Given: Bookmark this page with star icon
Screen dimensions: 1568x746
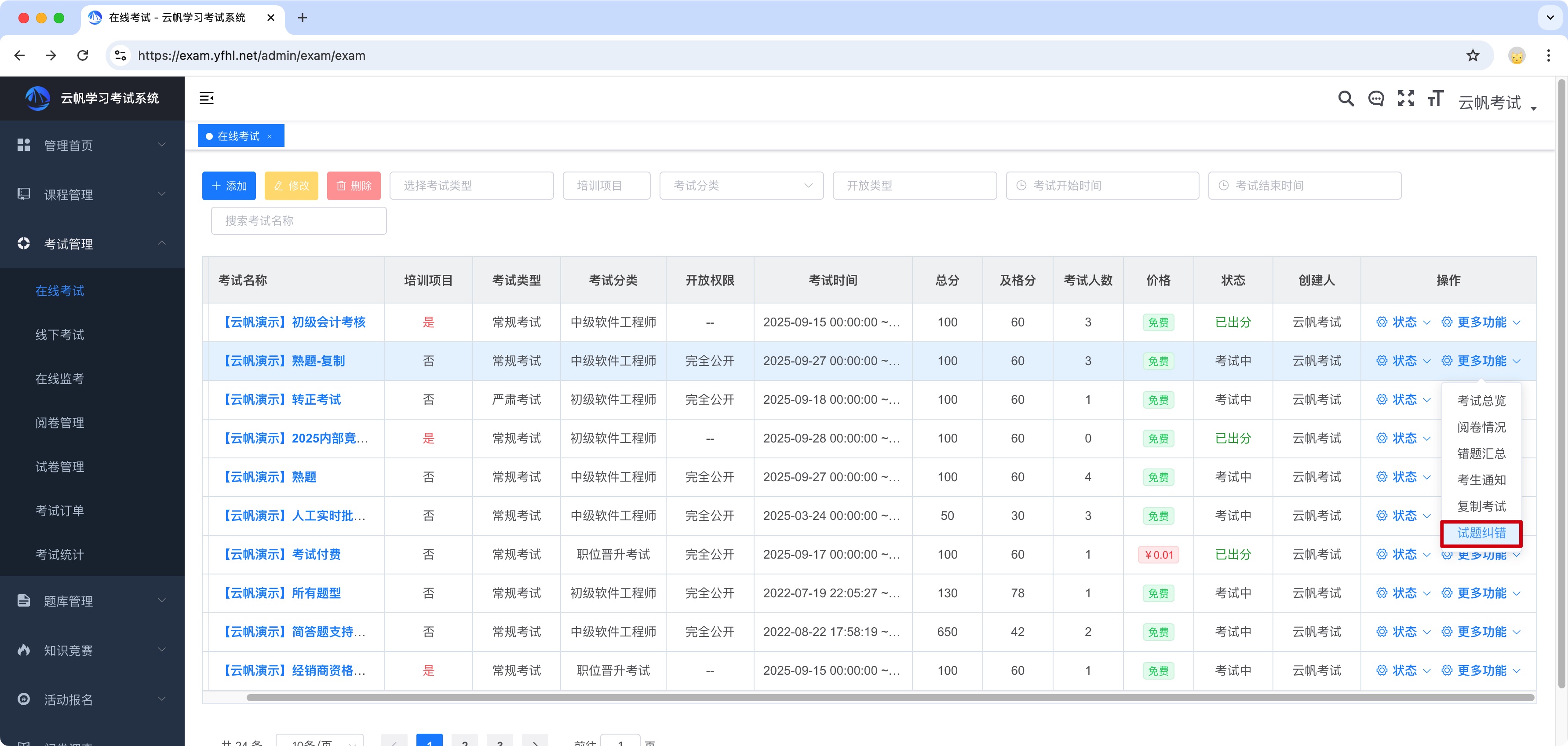Looking at the screenshot, I should (1473, 55).
